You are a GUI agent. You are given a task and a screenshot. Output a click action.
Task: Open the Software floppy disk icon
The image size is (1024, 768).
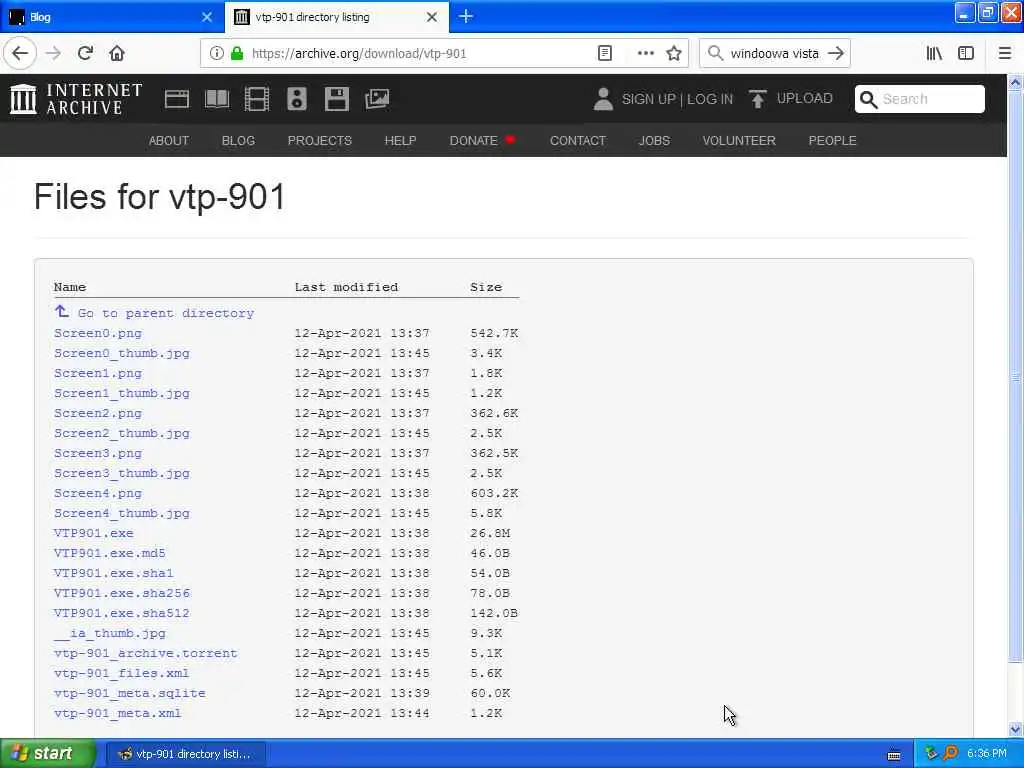pyautogui.click(x=336, y=99)
